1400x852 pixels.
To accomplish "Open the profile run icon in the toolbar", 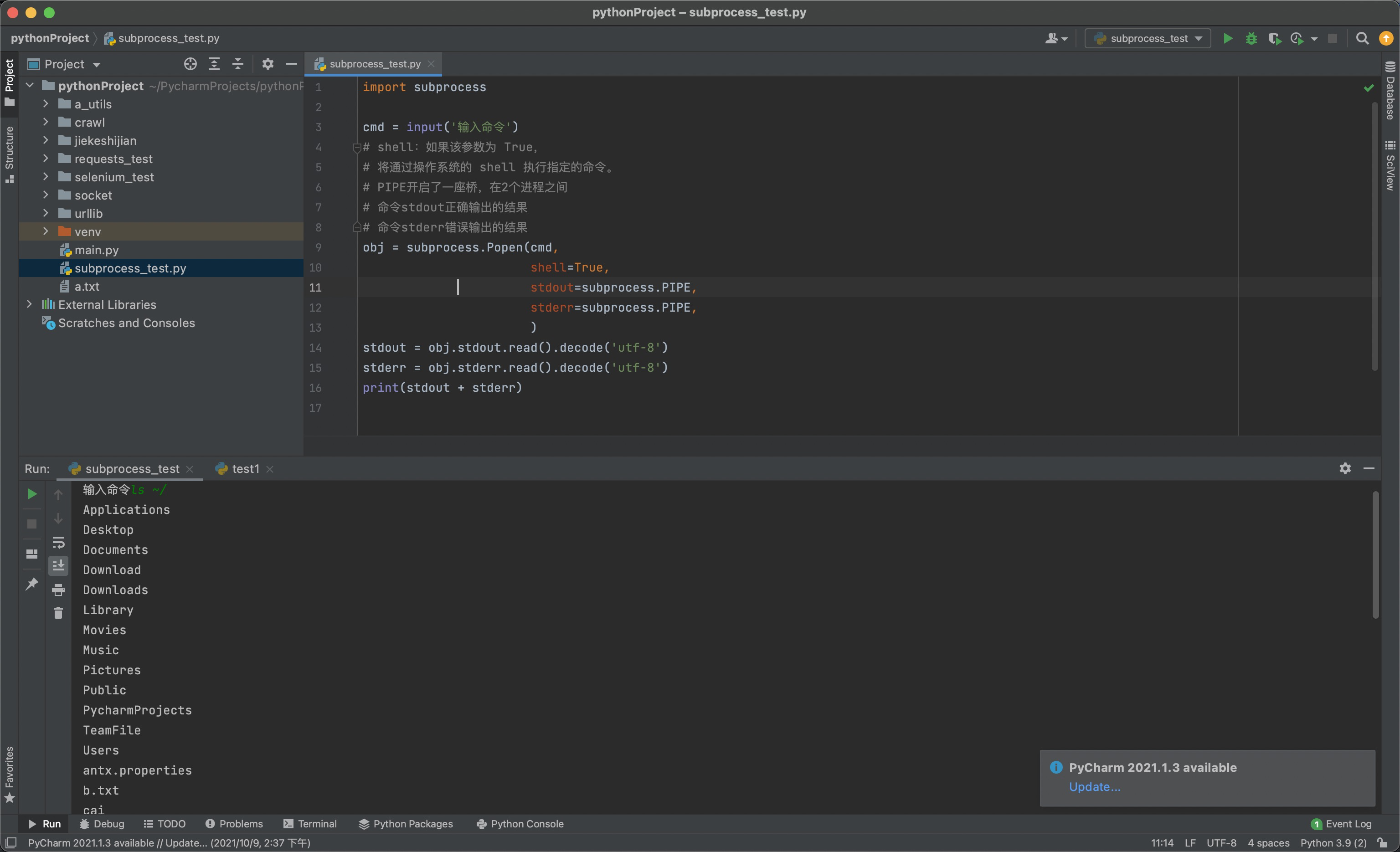I will pos(1297,38).
